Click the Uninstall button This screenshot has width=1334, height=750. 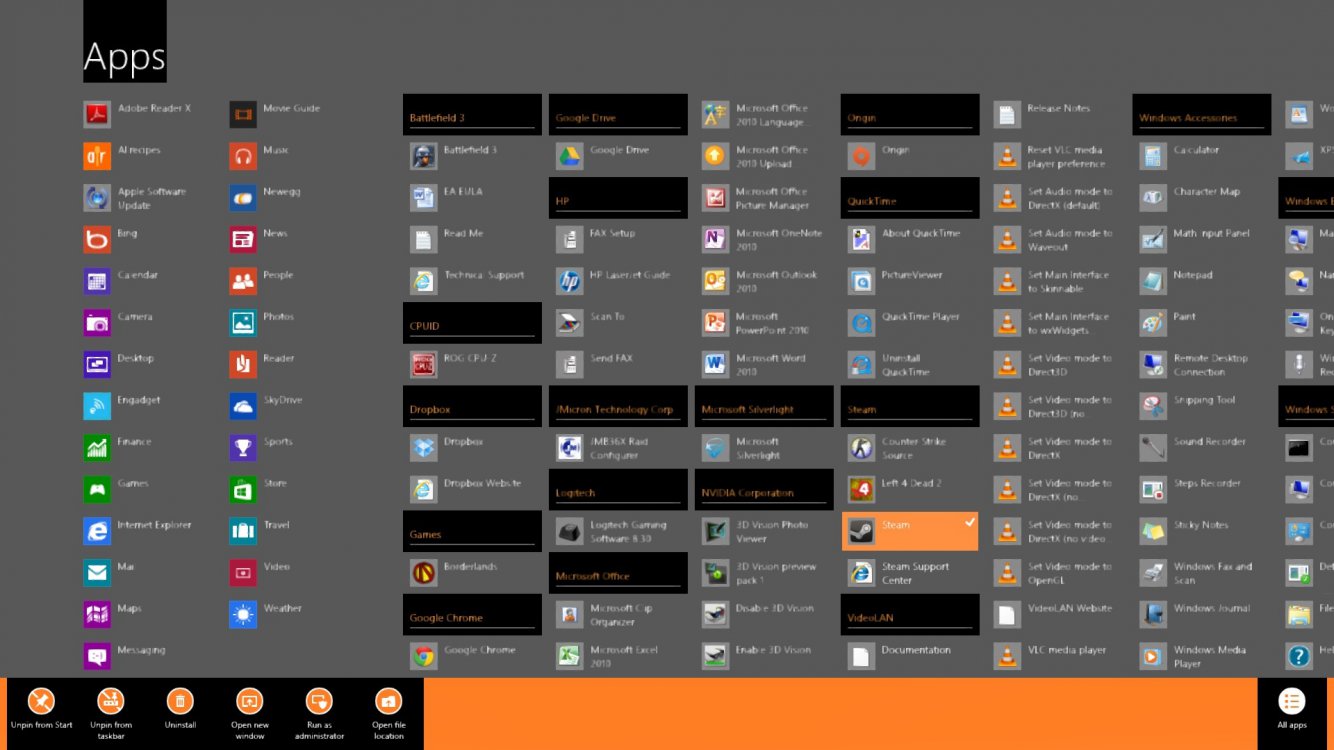[x=180, y=711]
